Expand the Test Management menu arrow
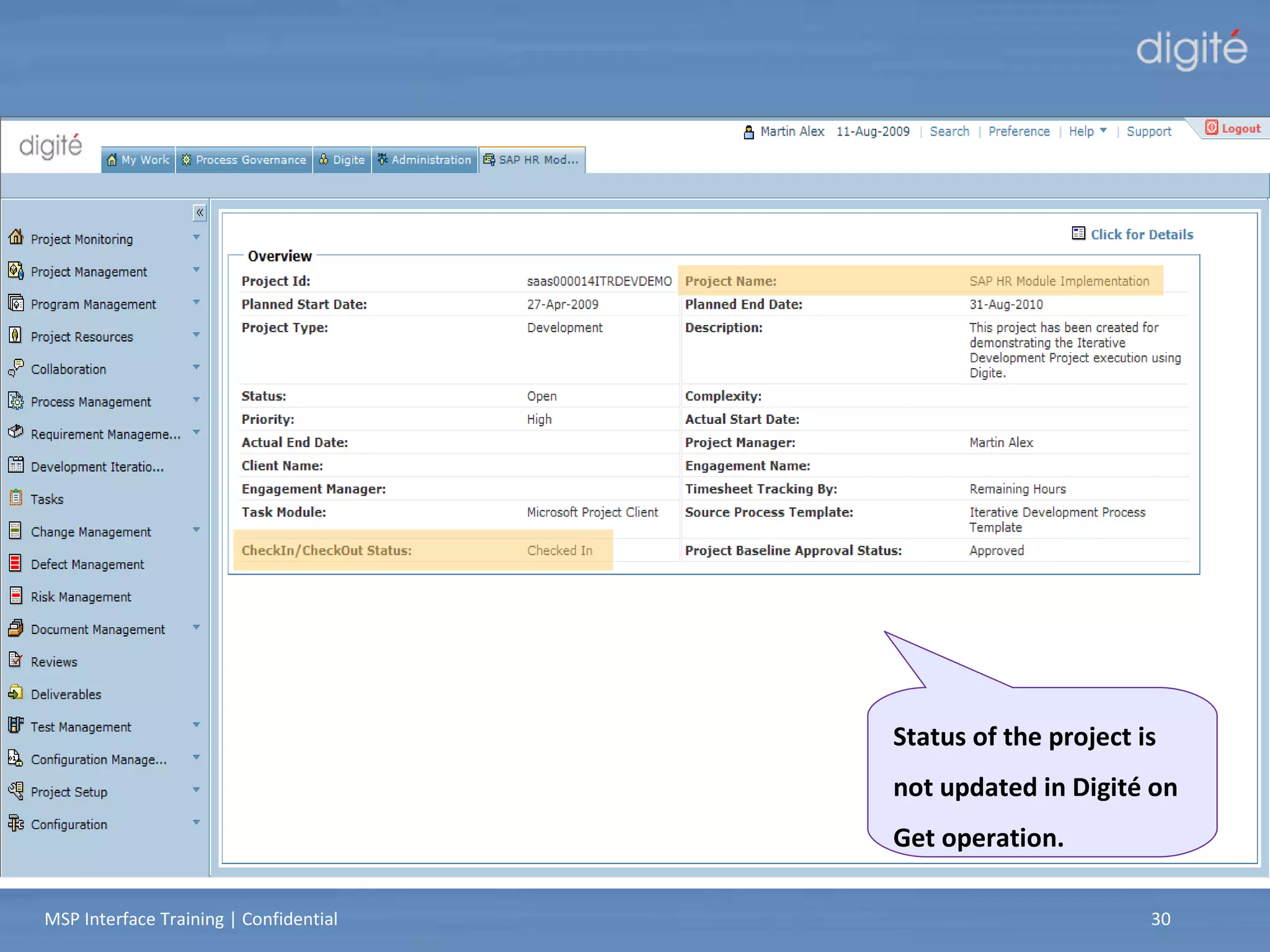The image size is (1270, 952). point(196,725)
